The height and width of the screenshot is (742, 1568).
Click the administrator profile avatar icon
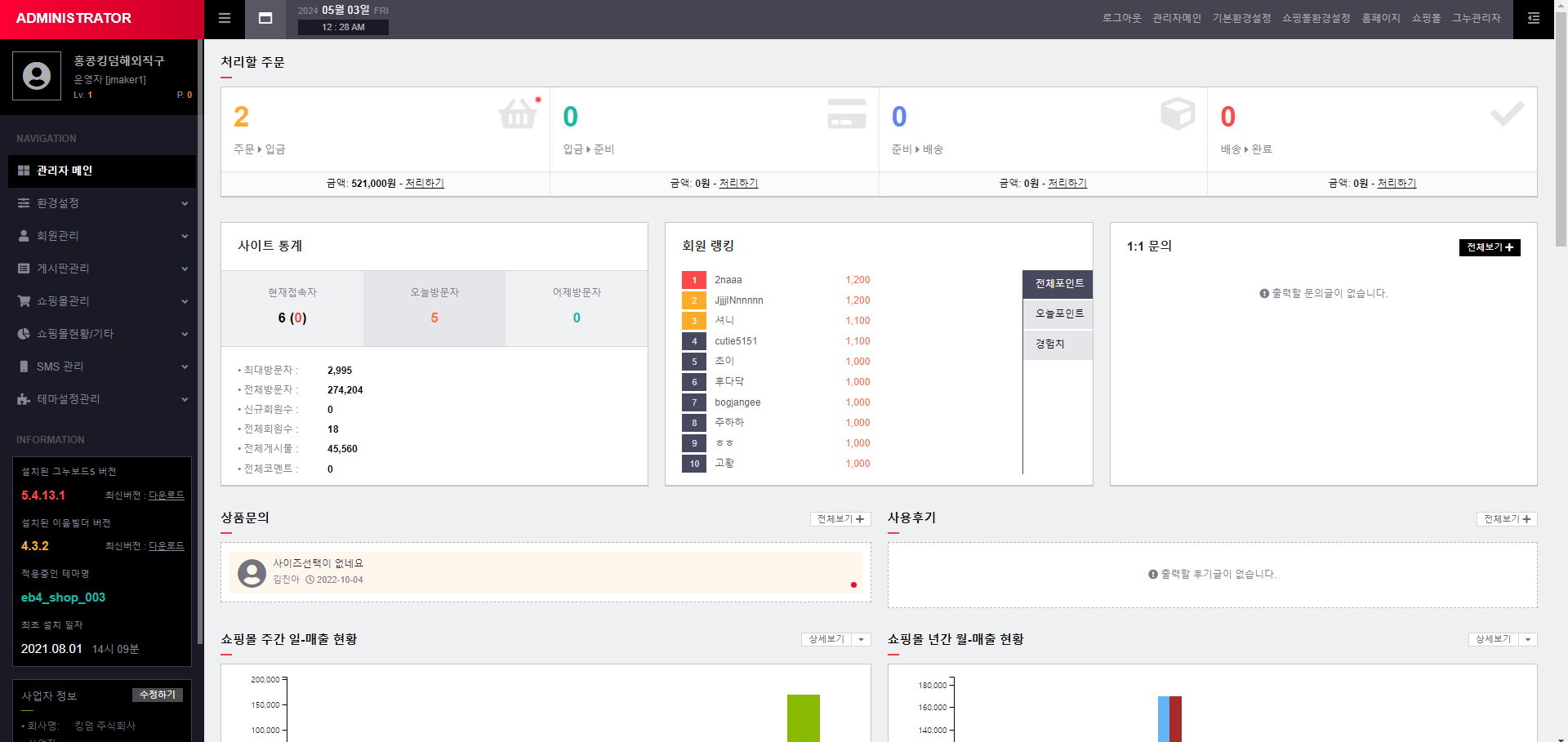coord(37,76)
